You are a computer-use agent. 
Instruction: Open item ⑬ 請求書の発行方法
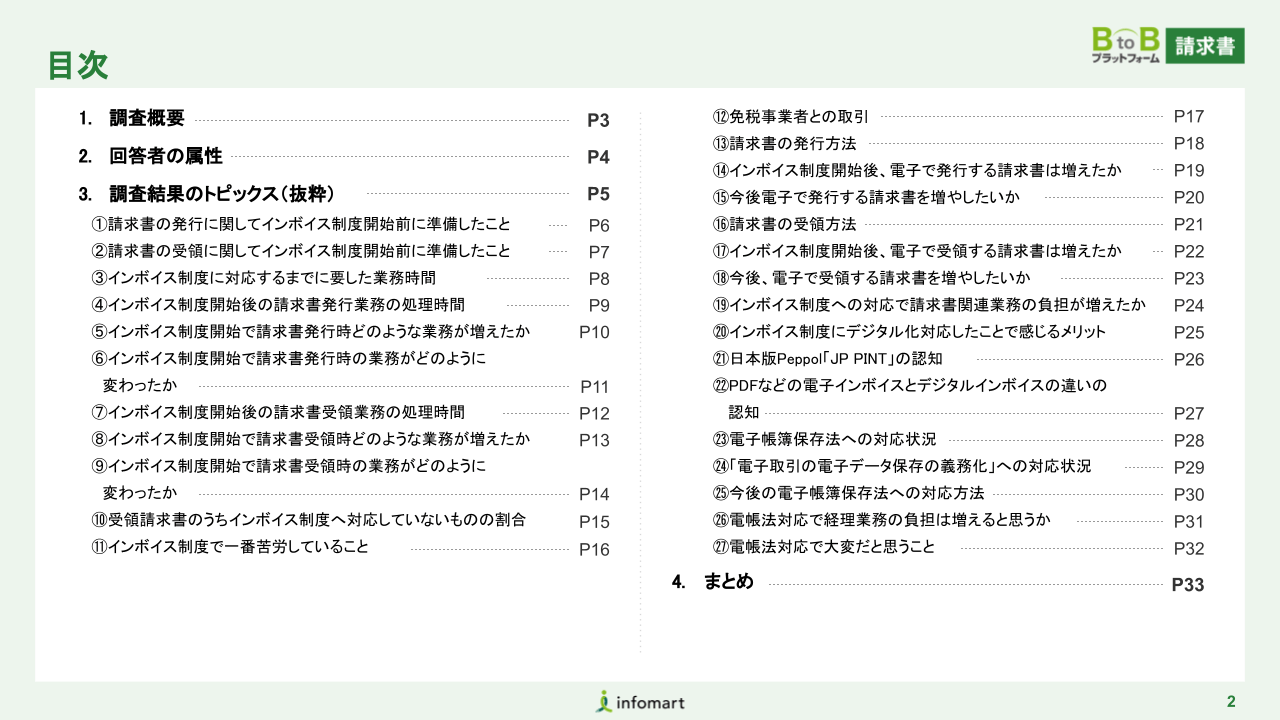click(784, 144)
